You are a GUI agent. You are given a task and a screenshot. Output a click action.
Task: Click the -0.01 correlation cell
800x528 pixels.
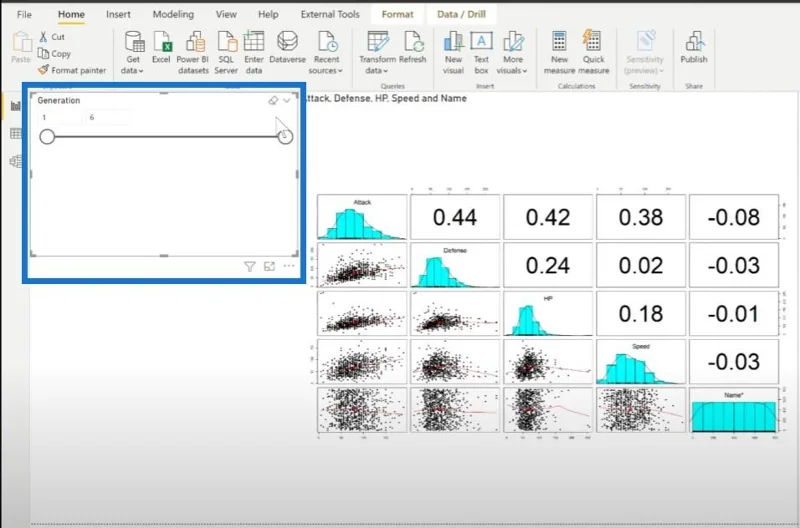(734, 313)
